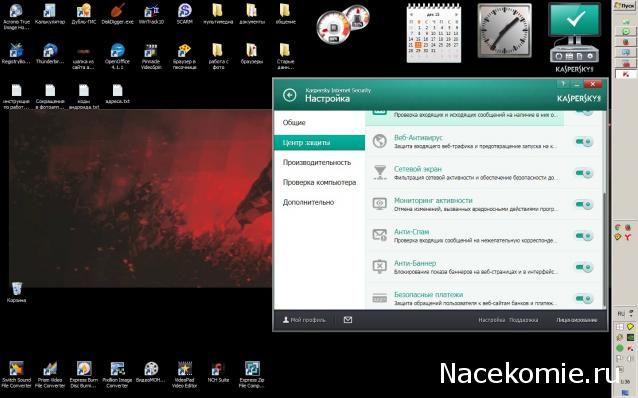Screen dimensions: 638x398
Task: Click the CPU meter gauge gadget
Action: coord(333,28)
